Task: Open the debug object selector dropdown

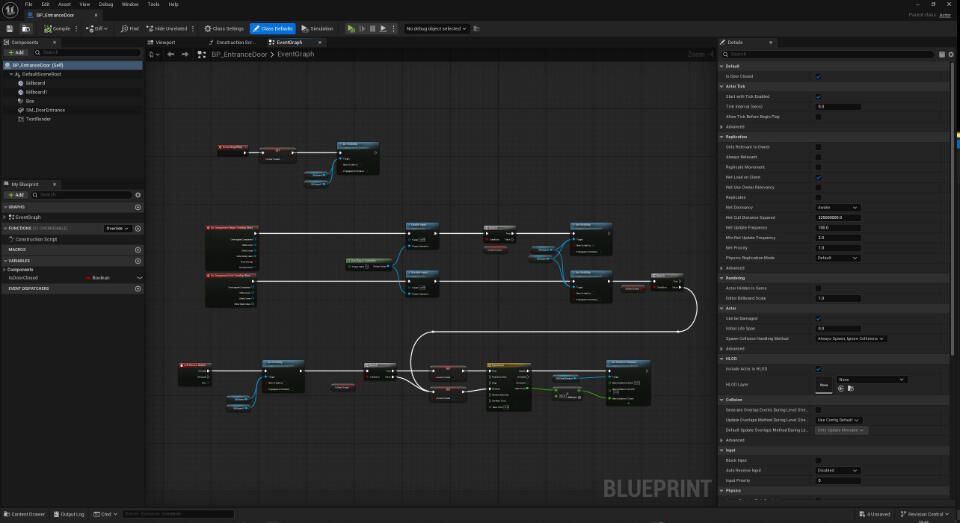Action: [437, 29]
